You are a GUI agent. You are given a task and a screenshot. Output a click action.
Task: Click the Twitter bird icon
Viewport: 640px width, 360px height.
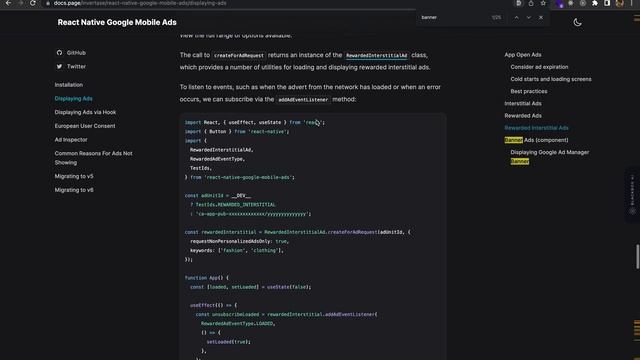59,66
